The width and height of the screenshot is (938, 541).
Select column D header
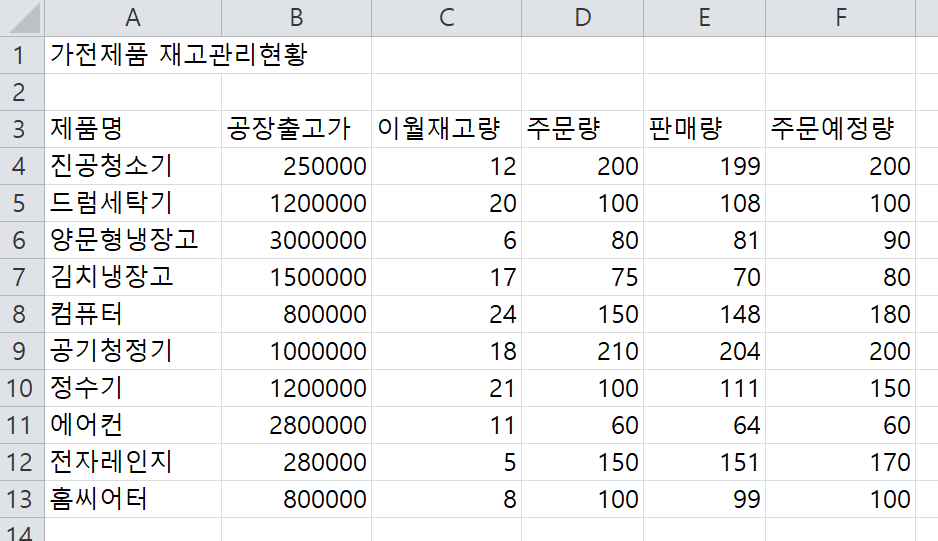pos(583,18)
